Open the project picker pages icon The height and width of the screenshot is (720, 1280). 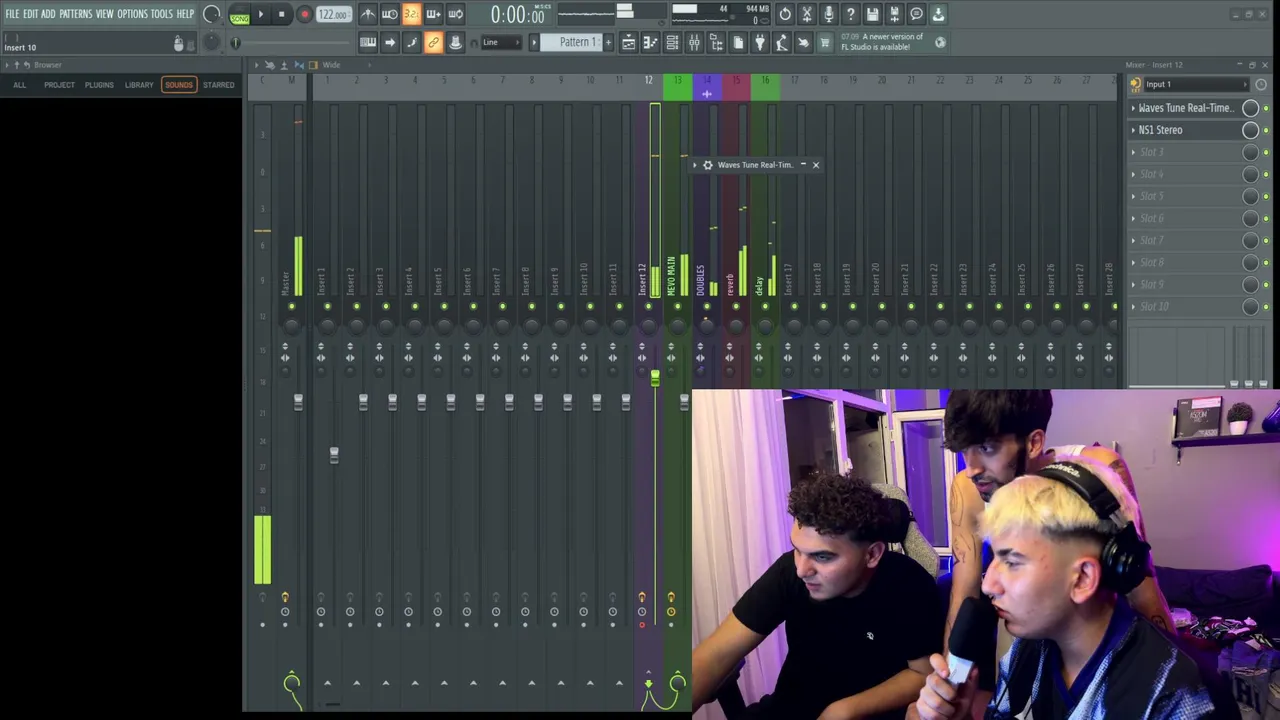pos(738,42)
